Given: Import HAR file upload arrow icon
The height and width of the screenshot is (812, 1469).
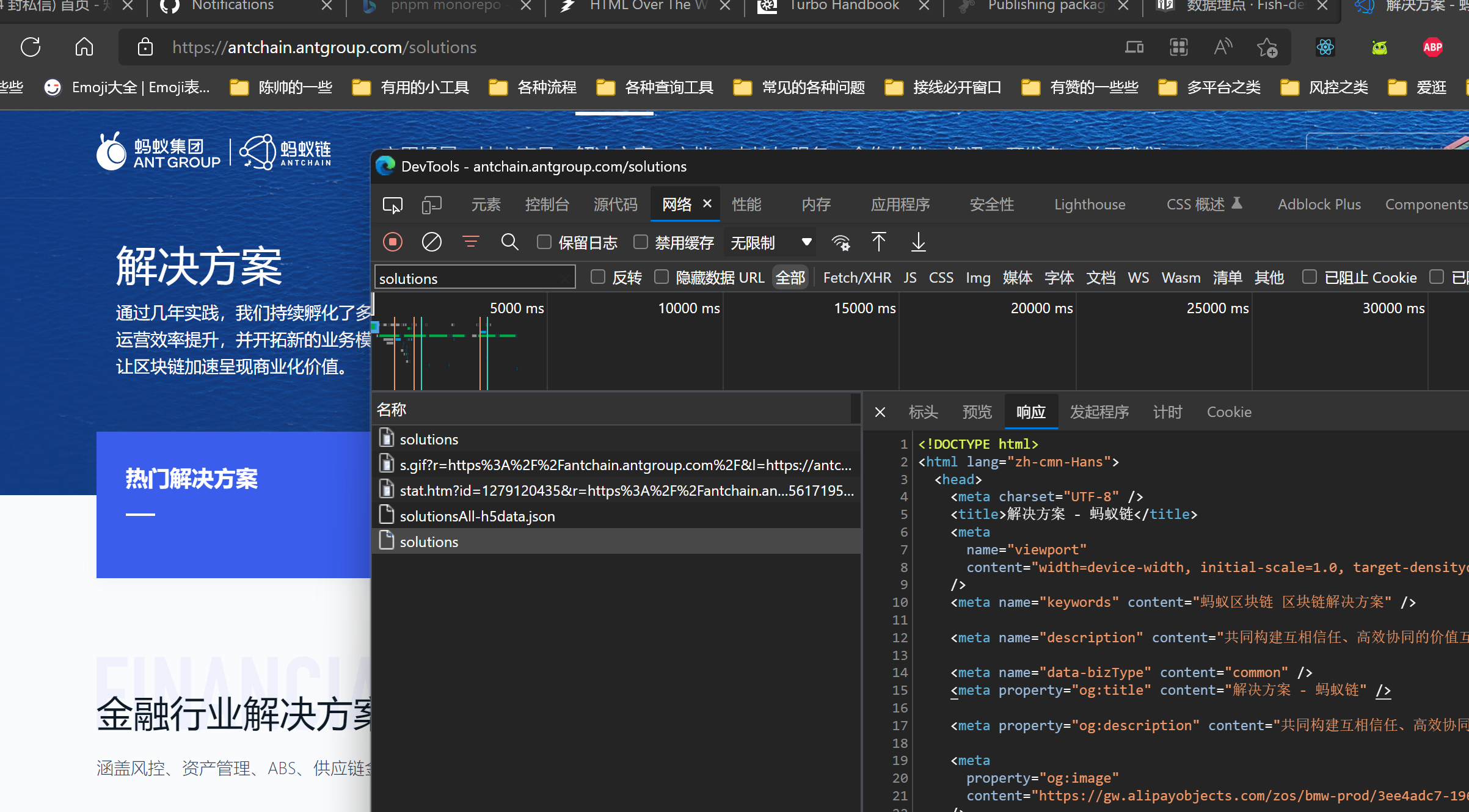Looking at the screenshot, I should [878, 242].
